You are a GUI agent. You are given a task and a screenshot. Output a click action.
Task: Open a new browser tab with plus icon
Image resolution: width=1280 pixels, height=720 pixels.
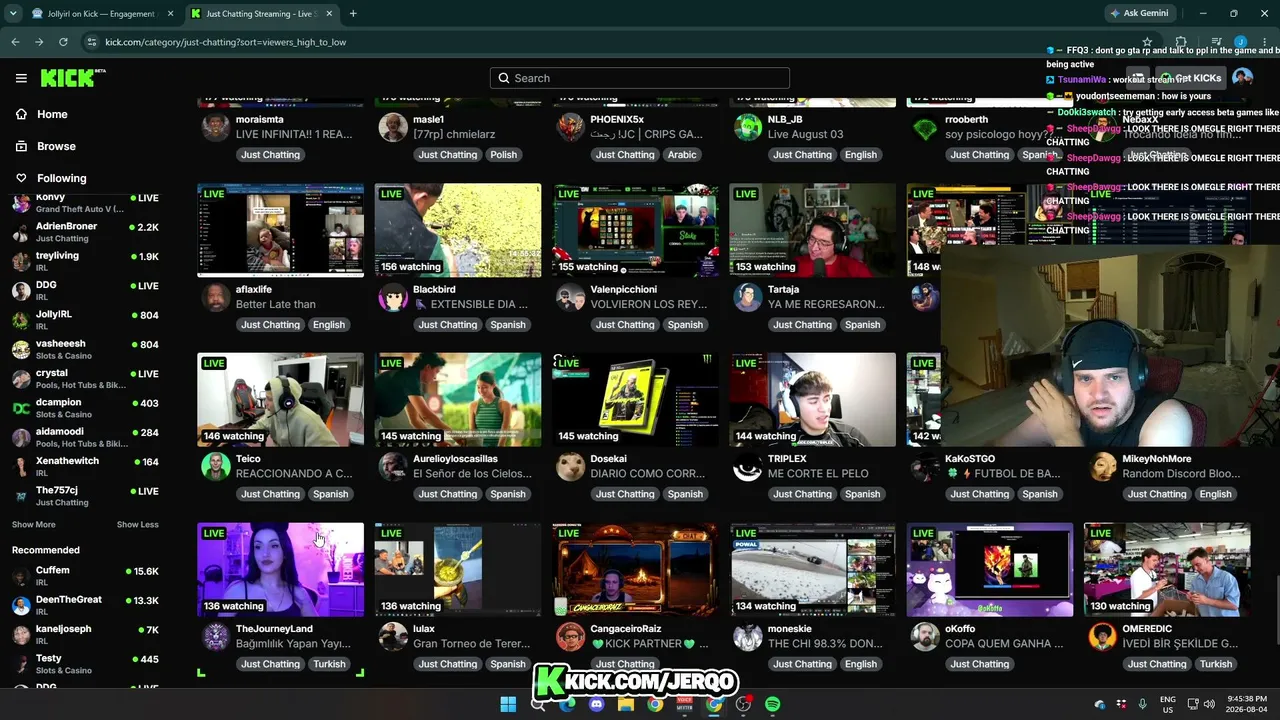click(x=353, y=14)
